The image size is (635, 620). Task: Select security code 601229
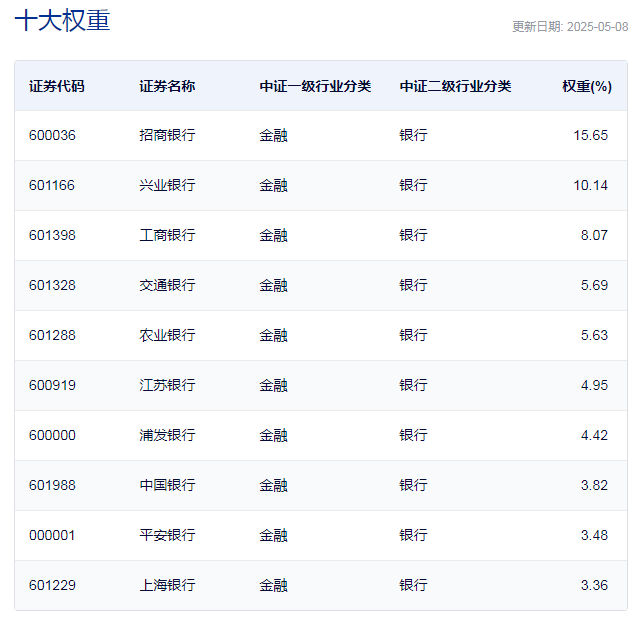(52, 585)
